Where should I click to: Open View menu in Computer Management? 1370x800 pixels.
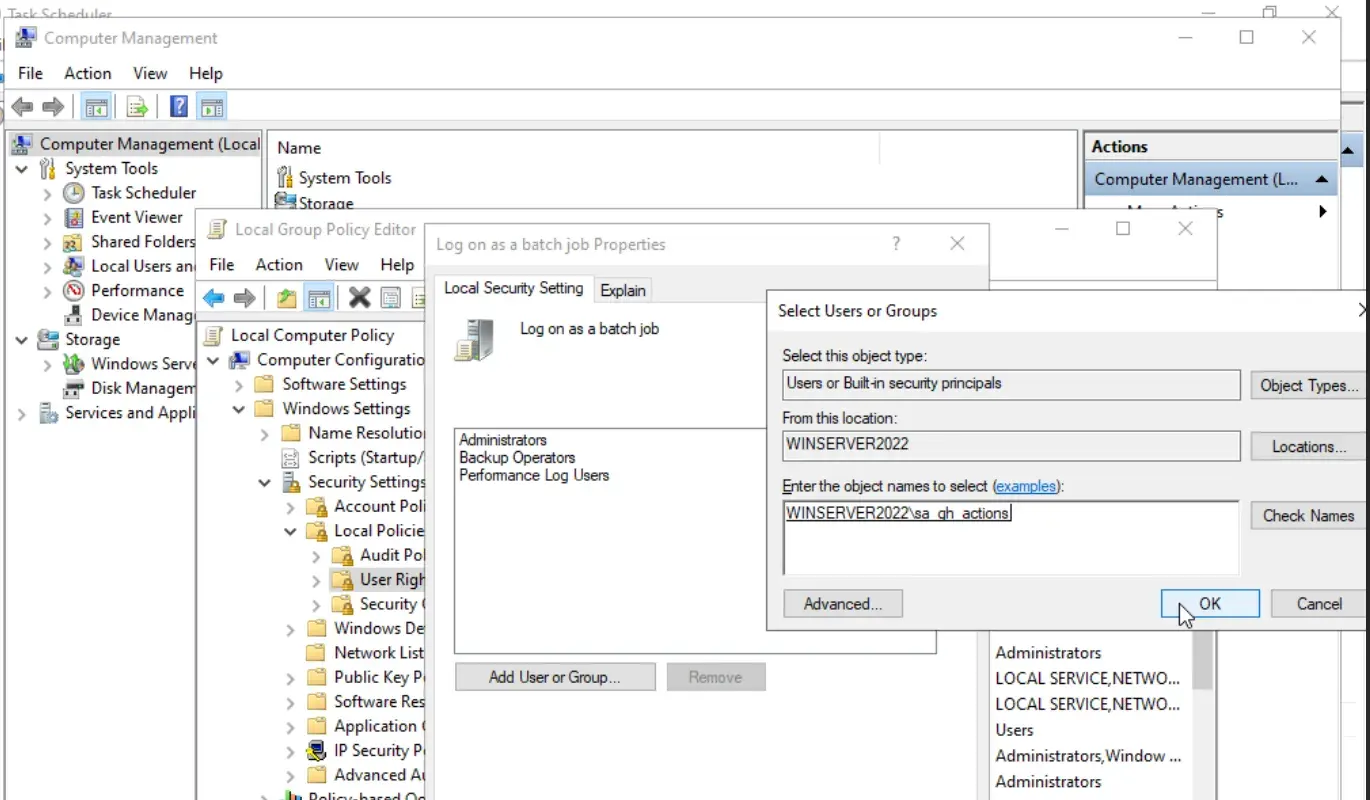150,73
